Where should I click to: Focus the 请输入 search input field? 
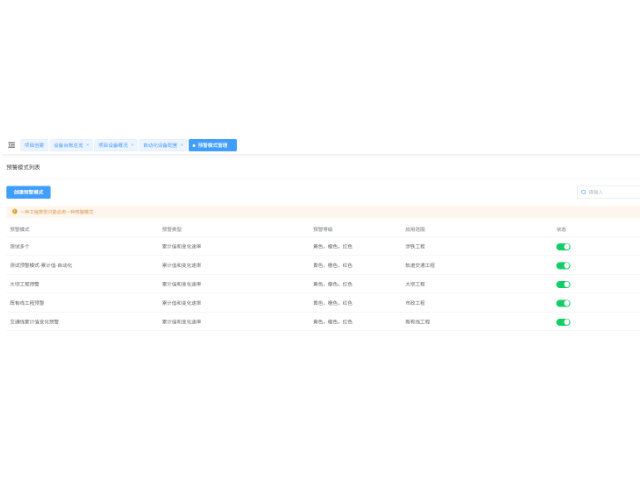click(612, 192)
